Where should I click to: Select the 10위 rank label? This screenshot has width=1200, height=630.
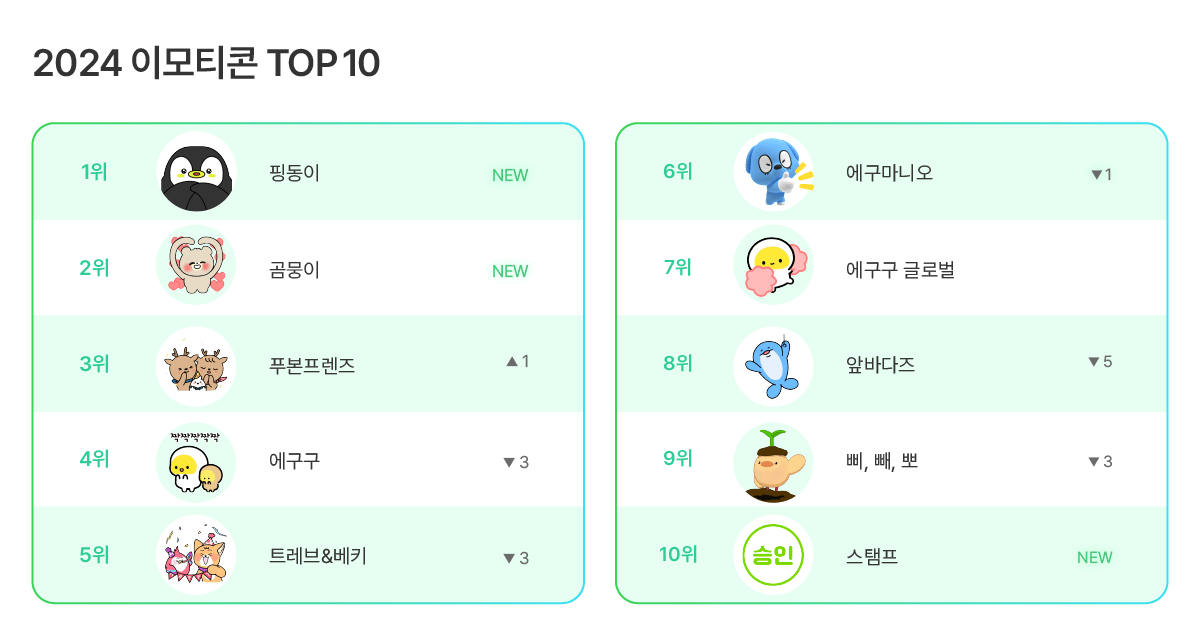[x=678, y=555]
